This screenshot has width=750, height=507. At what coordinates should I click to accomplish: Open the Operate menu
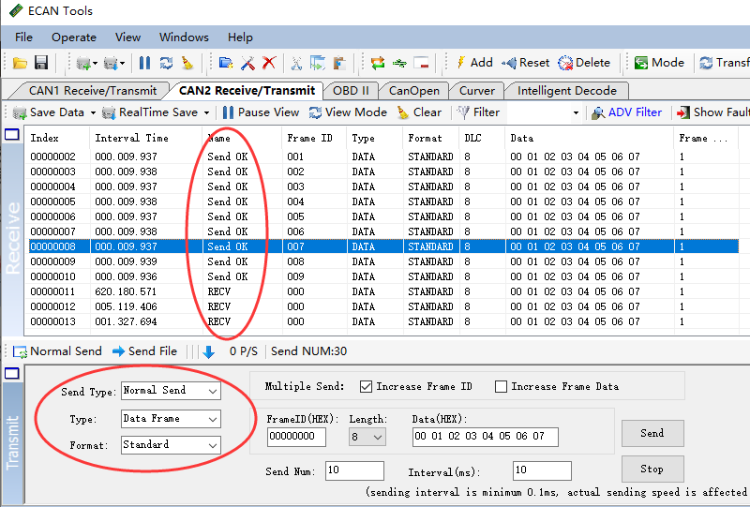tap(74, 37)
